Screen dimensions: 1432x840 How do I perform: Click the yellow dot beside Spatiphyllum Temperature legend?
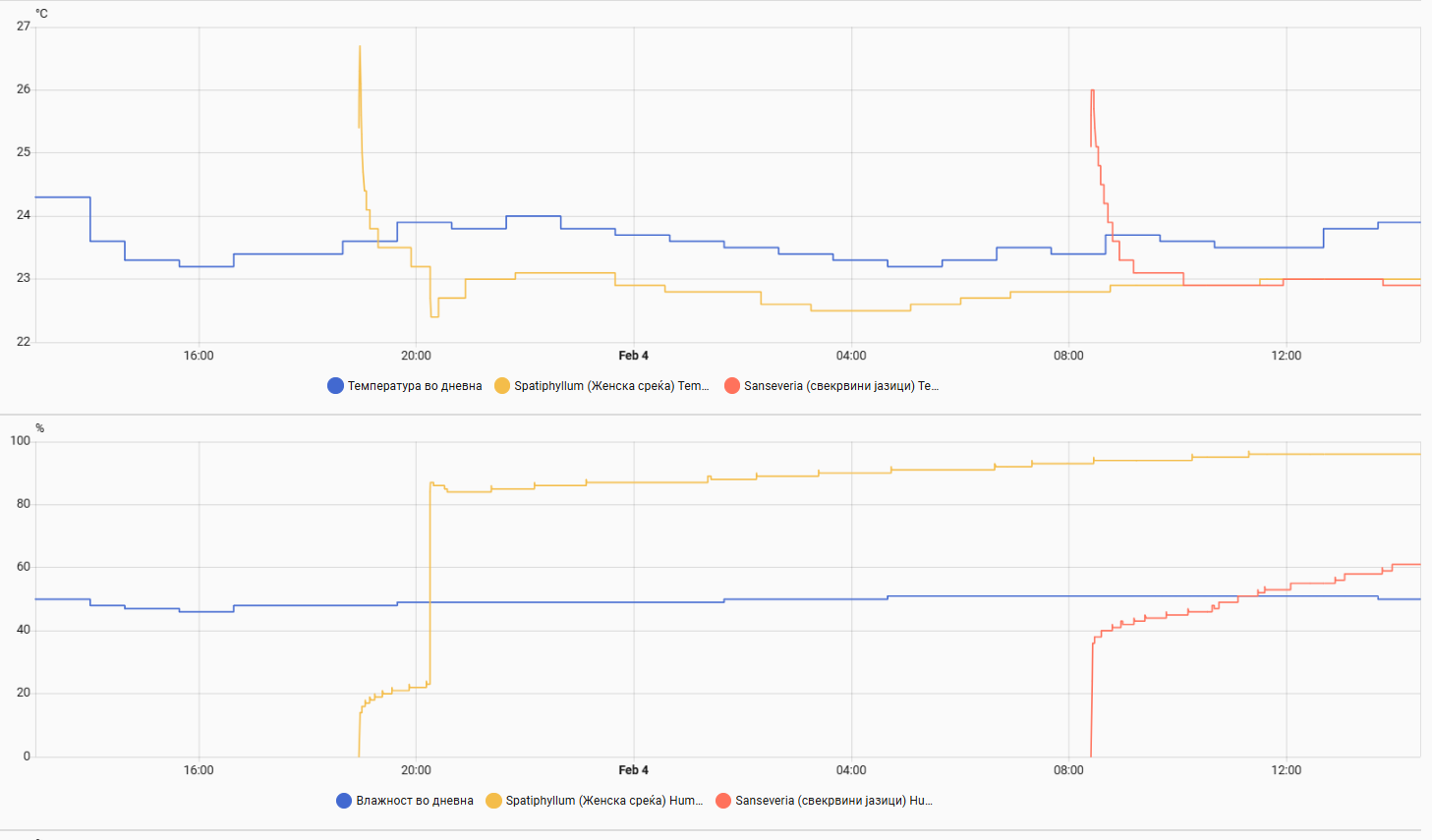[502, 386]
